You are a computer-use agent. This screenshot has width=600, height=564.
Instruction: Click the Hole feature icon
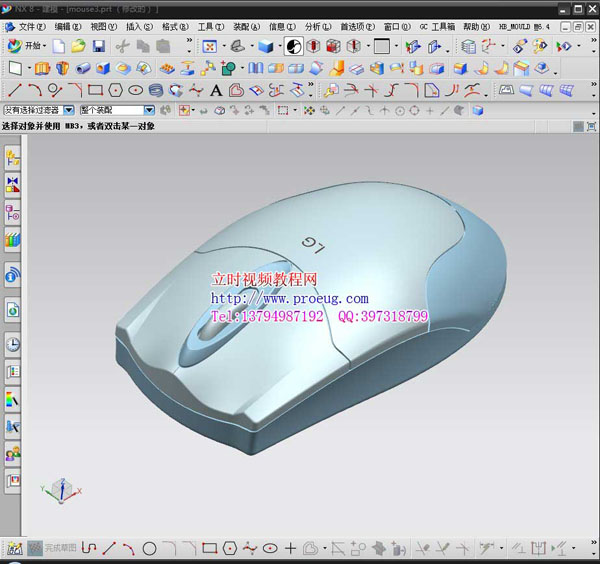[103, 68]
